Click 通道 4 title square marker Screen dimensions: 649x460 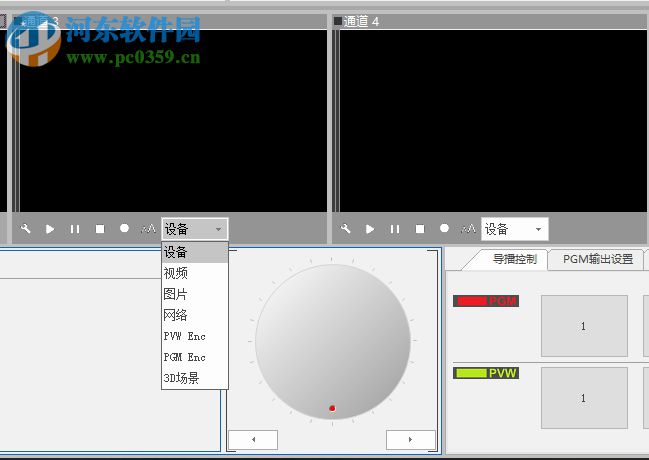click(338, 21)
